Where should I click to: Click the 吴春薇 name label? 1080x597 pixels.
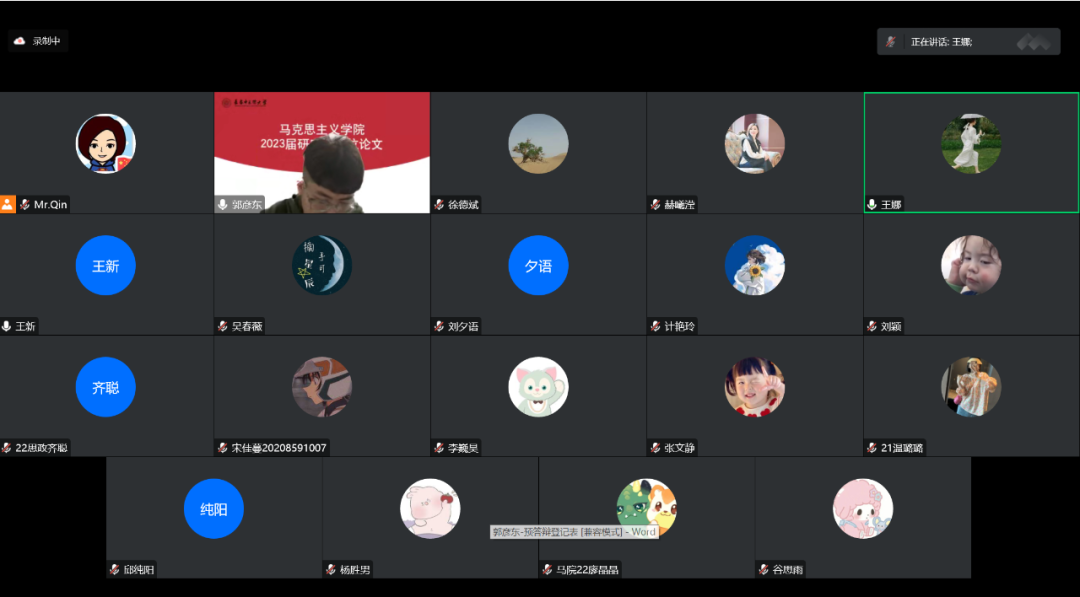coord(247,326)
